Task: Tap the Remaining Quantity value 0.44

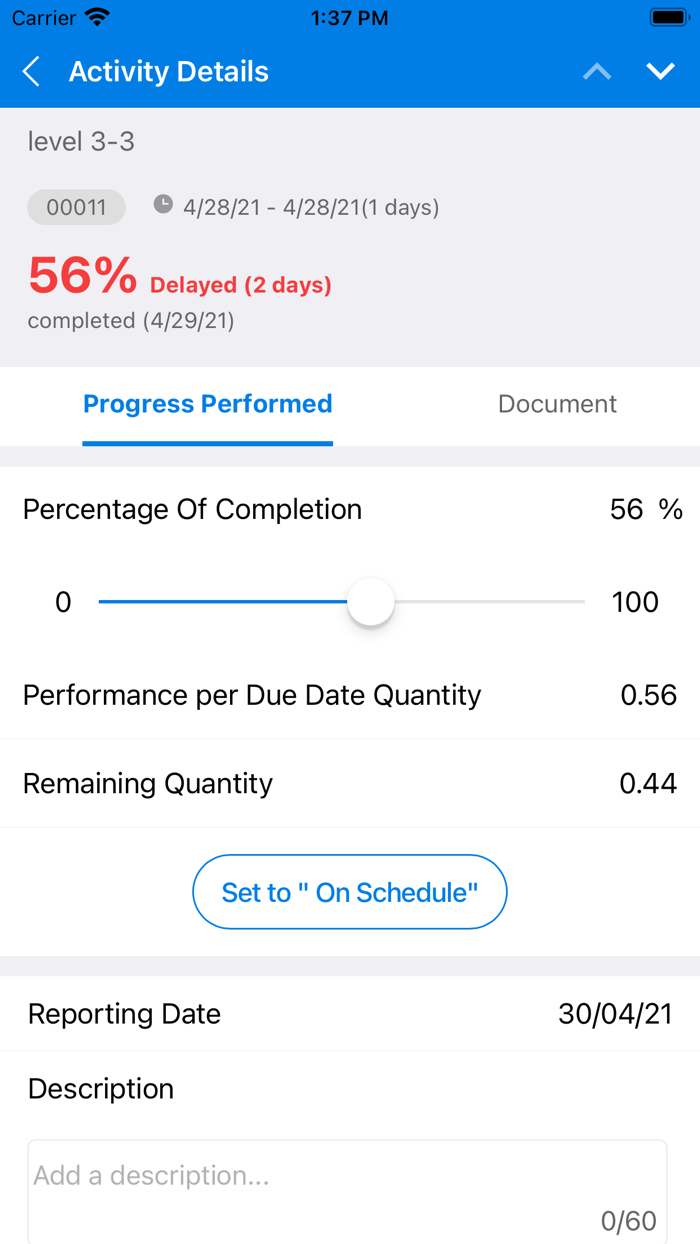Action: click(x=648, y=783)
